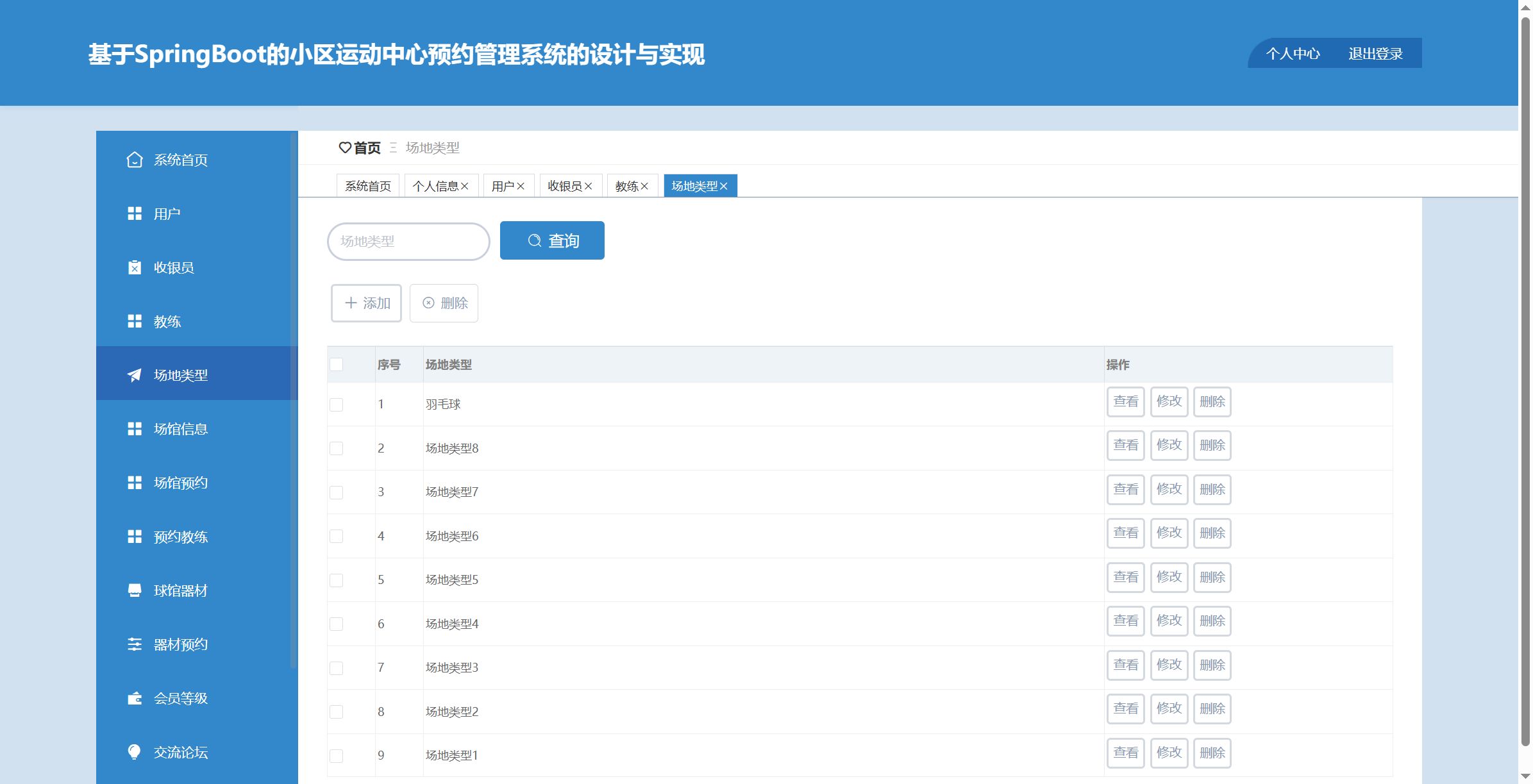The height and width of the screenshot is (784, 1533).
Task: Click the grid icon next to 场馆预约
Action: coord(135,483)
